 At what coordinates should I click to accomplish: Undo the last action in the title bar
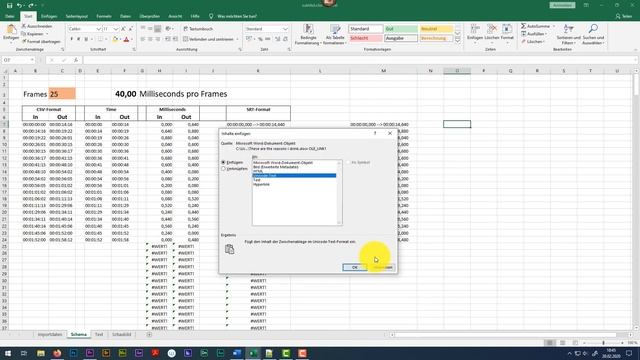click(19, 5)
